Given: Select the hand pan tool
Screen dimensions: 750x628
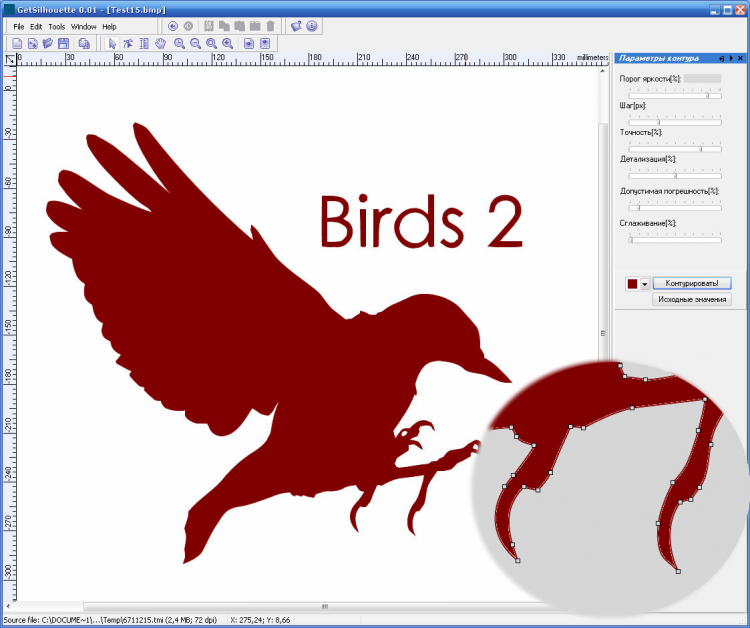Looking at the screenshot, I should 160,44.
